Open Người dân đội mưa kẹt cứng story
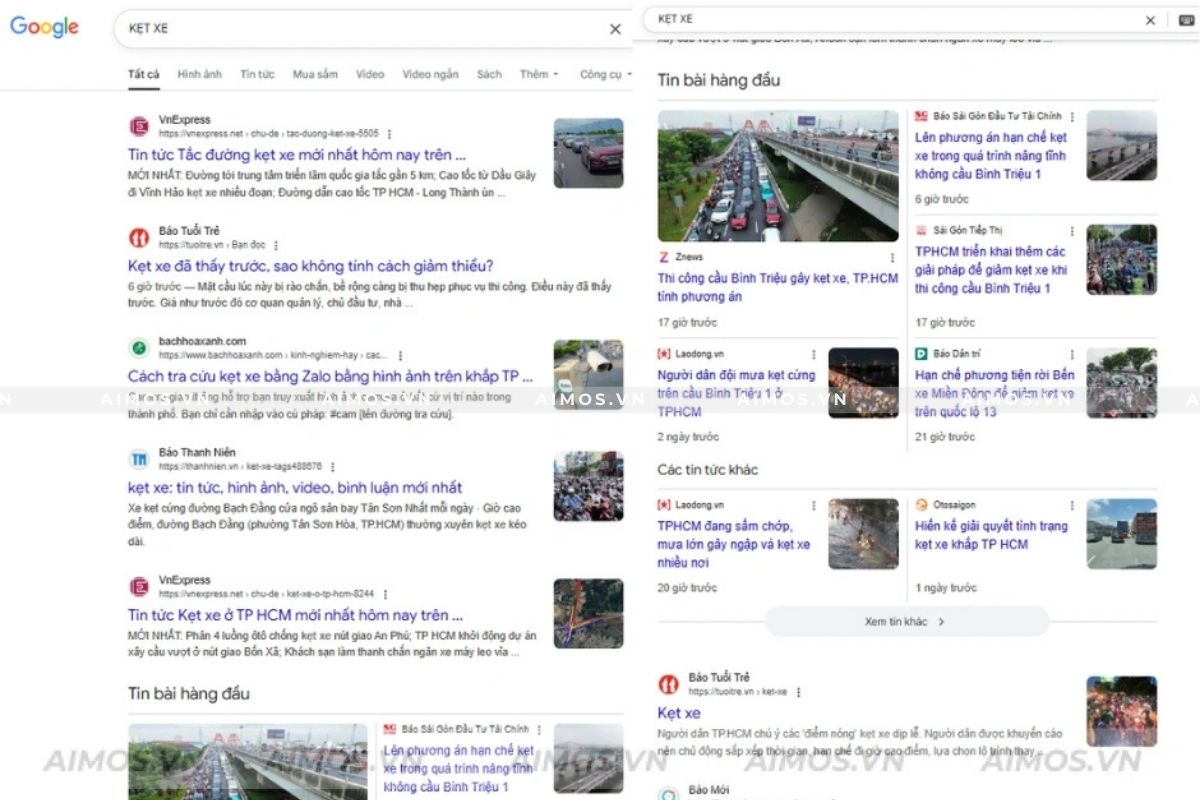This screenshot has width=1200, height=800. 737,393
